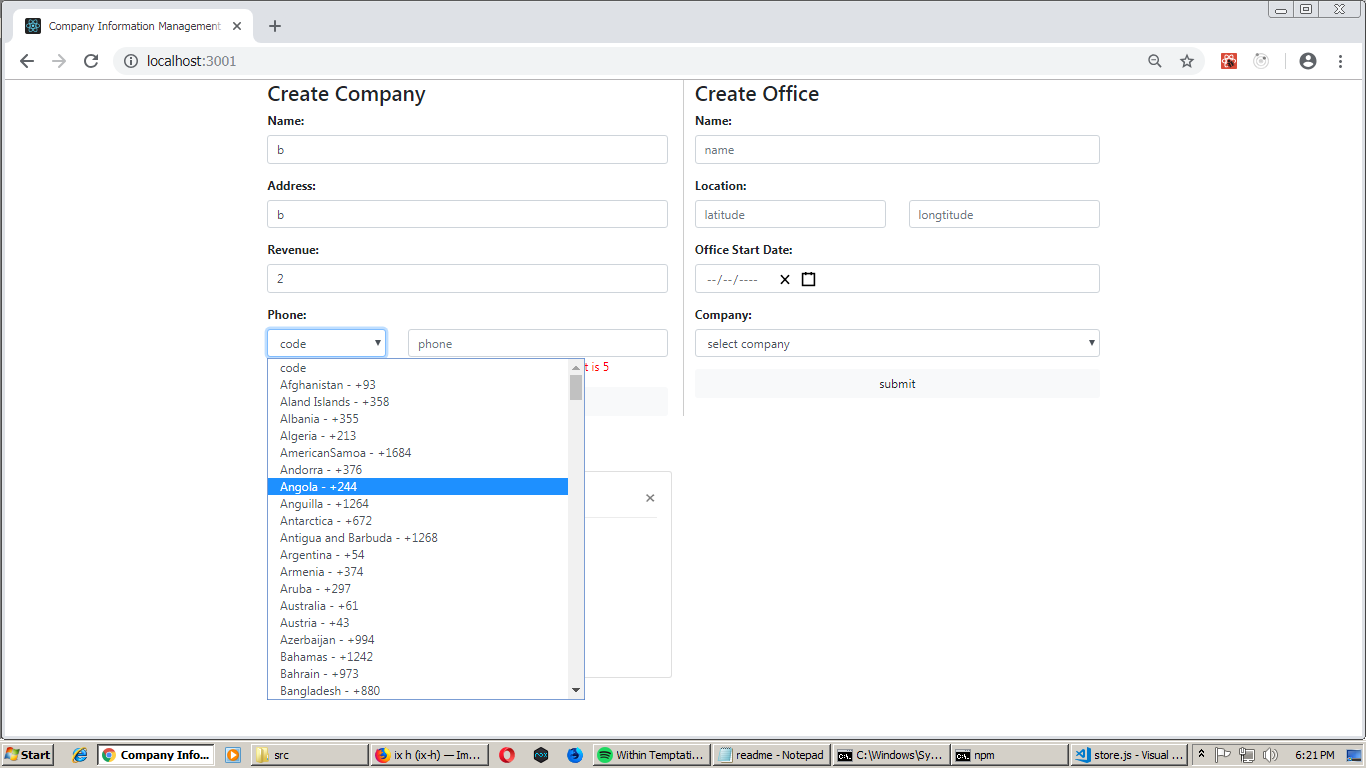This screenshot has height=768, width=1366.
Task: Open the src folder in taskbar
Action: [309, 755]
